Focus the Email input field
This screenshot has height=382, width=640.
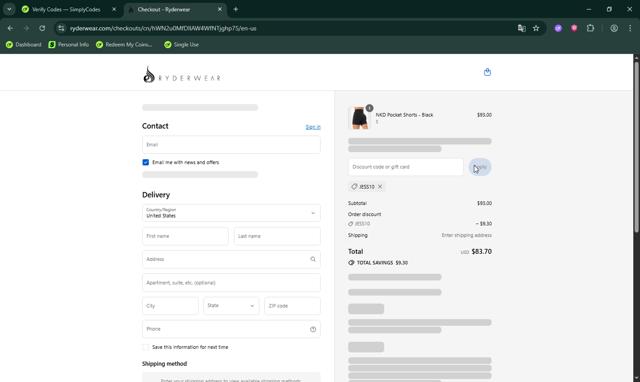231,145
